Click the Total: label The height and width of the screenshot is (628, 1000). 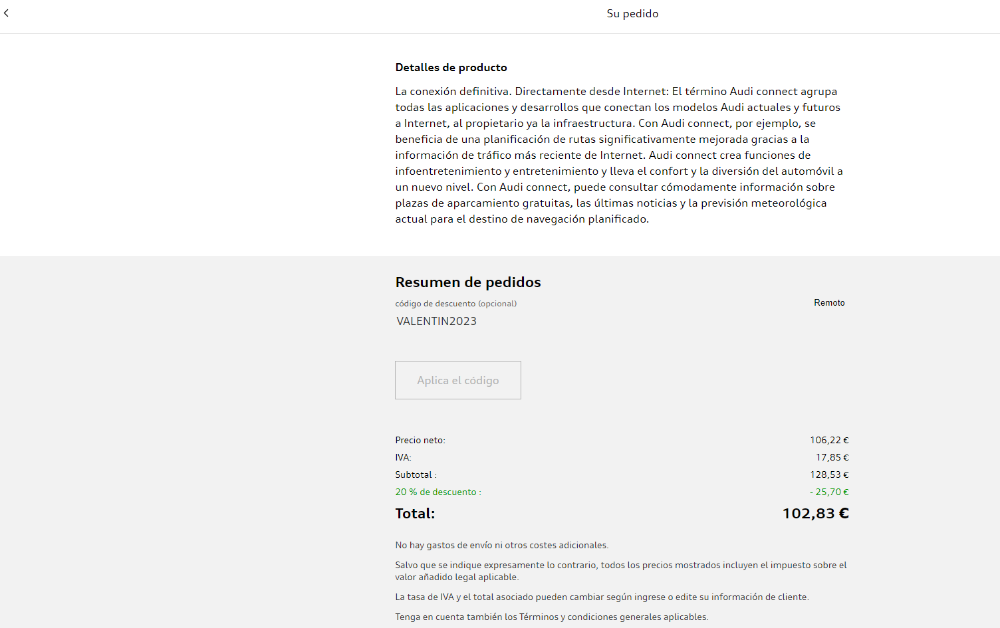[415, 513]
